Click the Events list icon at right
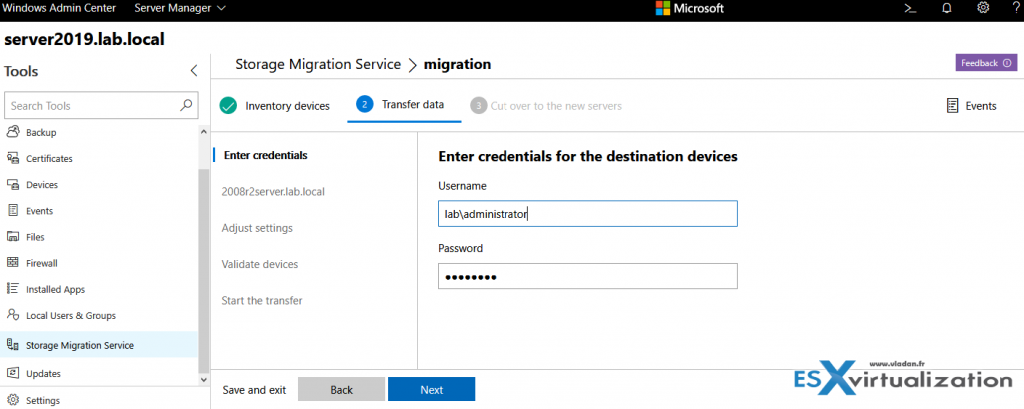The image size is (1024, 409). tap(951, 105)
